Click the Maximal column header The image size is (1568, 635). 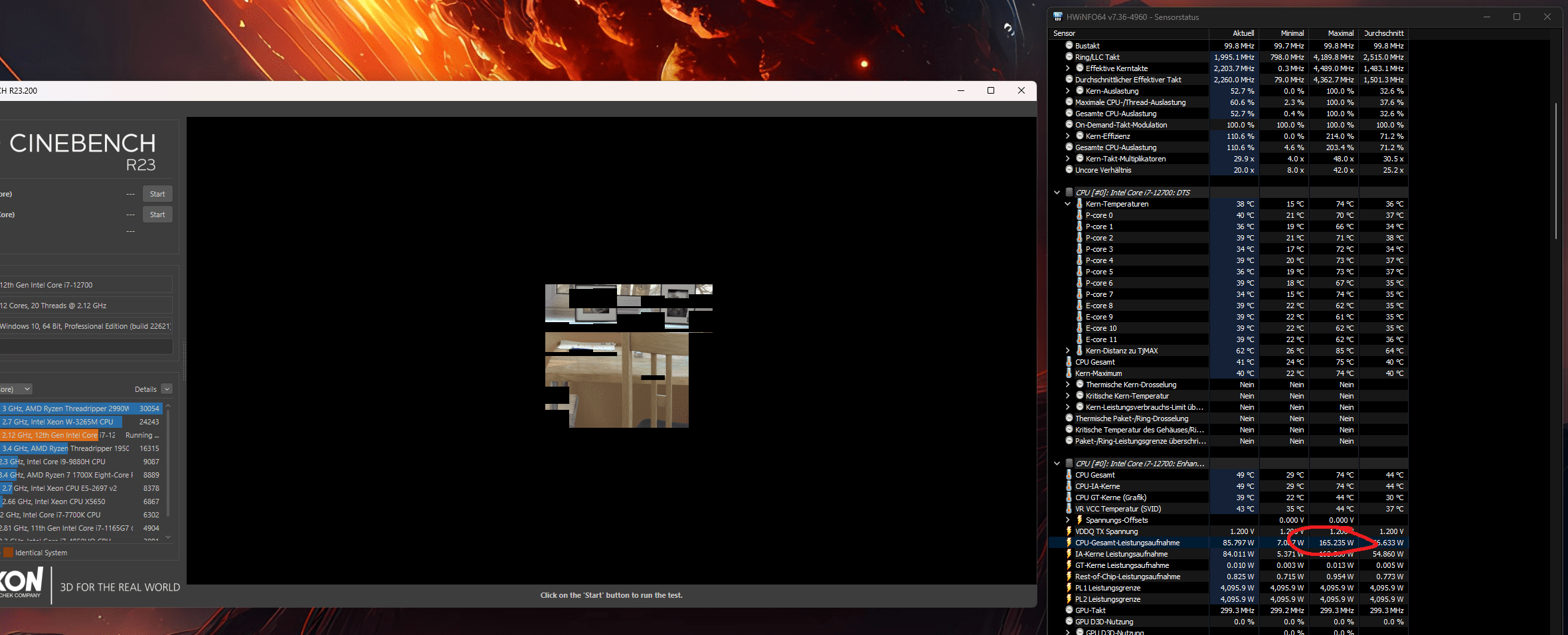(1334, 33)
